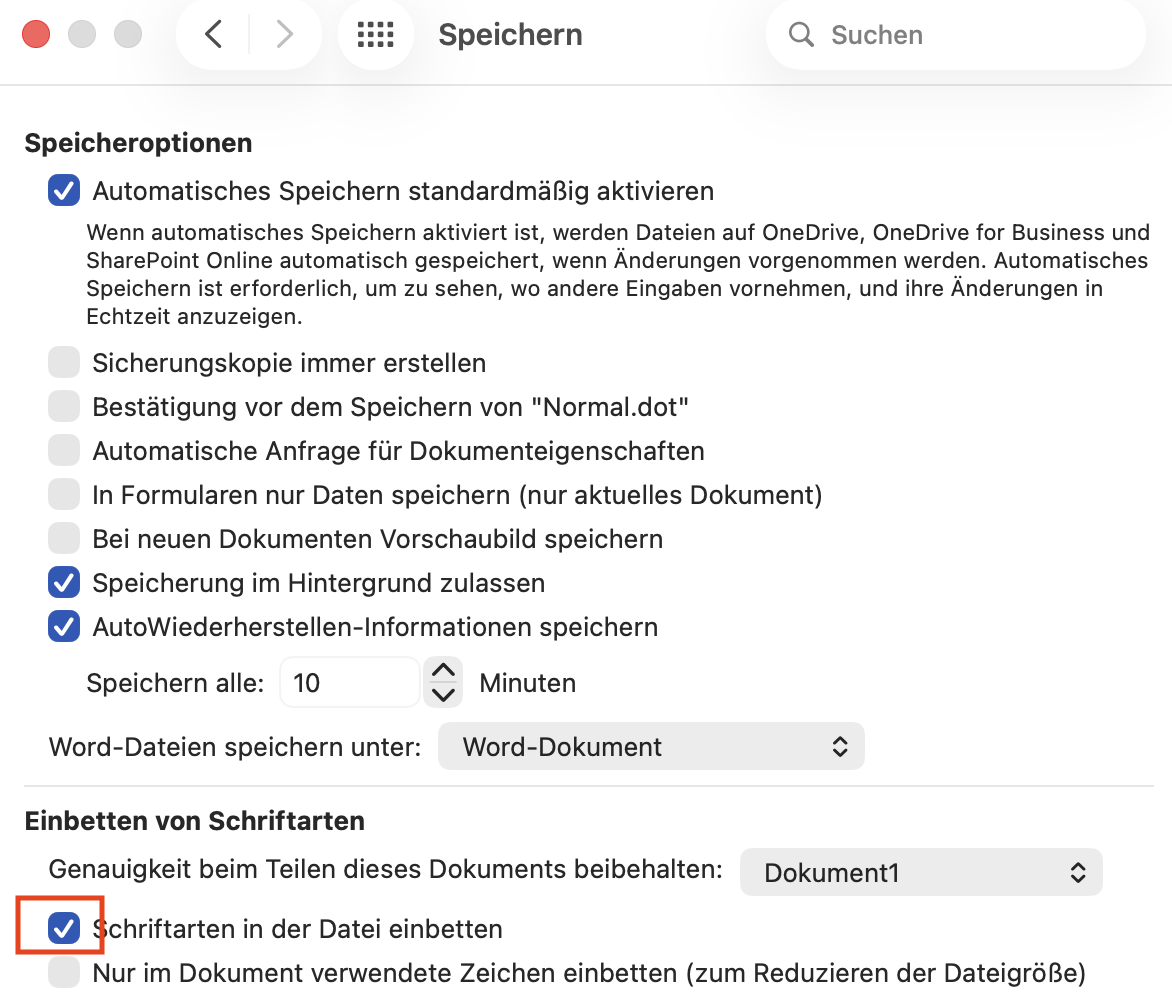Enable Bestätigung vor dem Speichern von Normal.dot
Viewport: 1172px width, 1006px height.
[63, 406]
